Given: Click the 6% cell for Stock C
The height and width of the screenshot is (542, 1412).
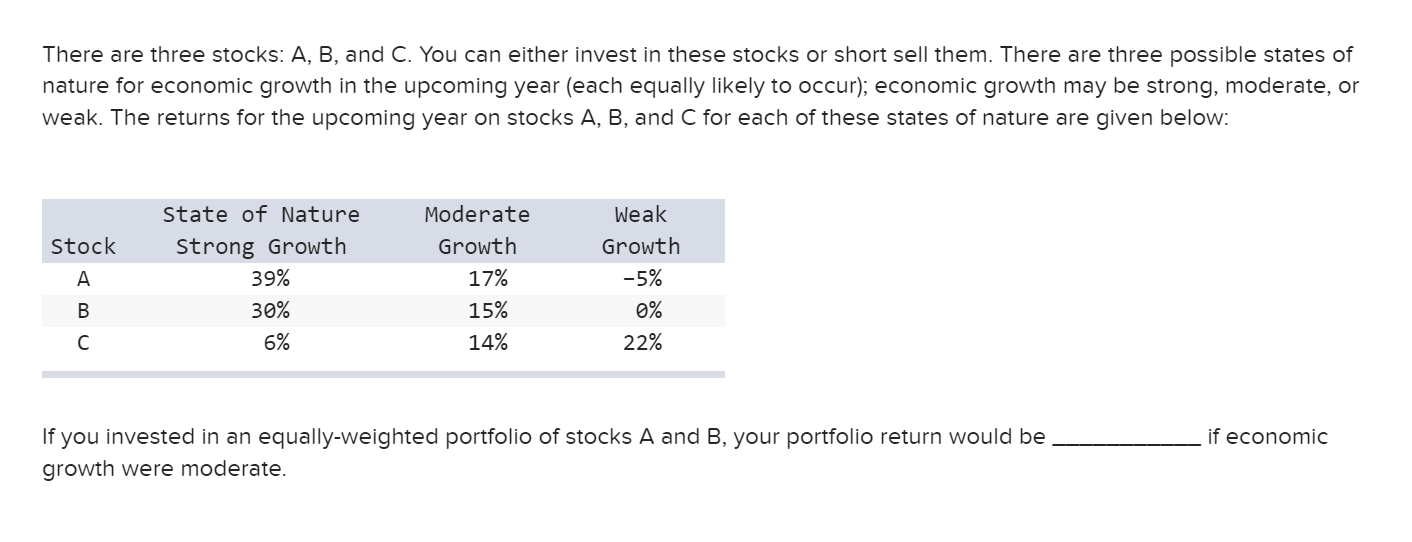Looking at the screenshot, I should tap(277, 343).
